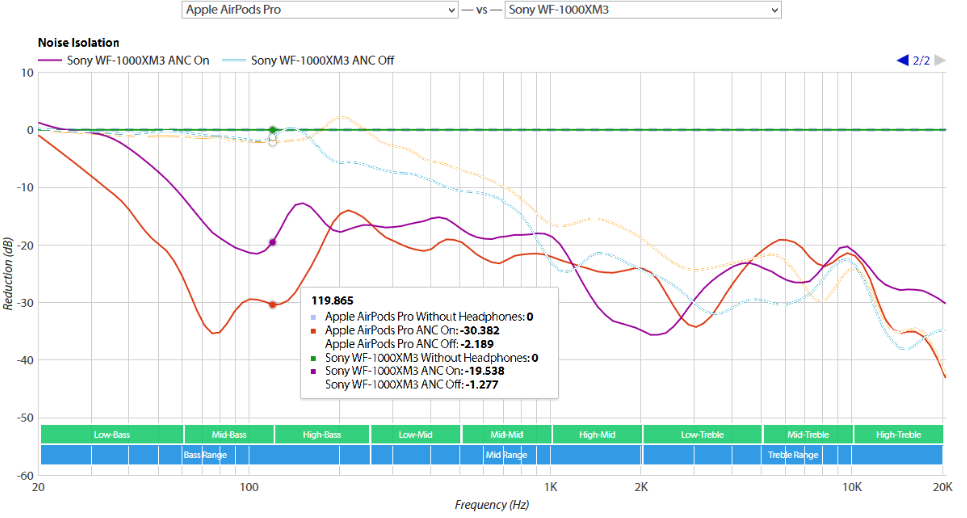Open the Sony WF-1000XM3 comparison dropdown
This screenshot has height=518, width=967.
coord(643,10)
